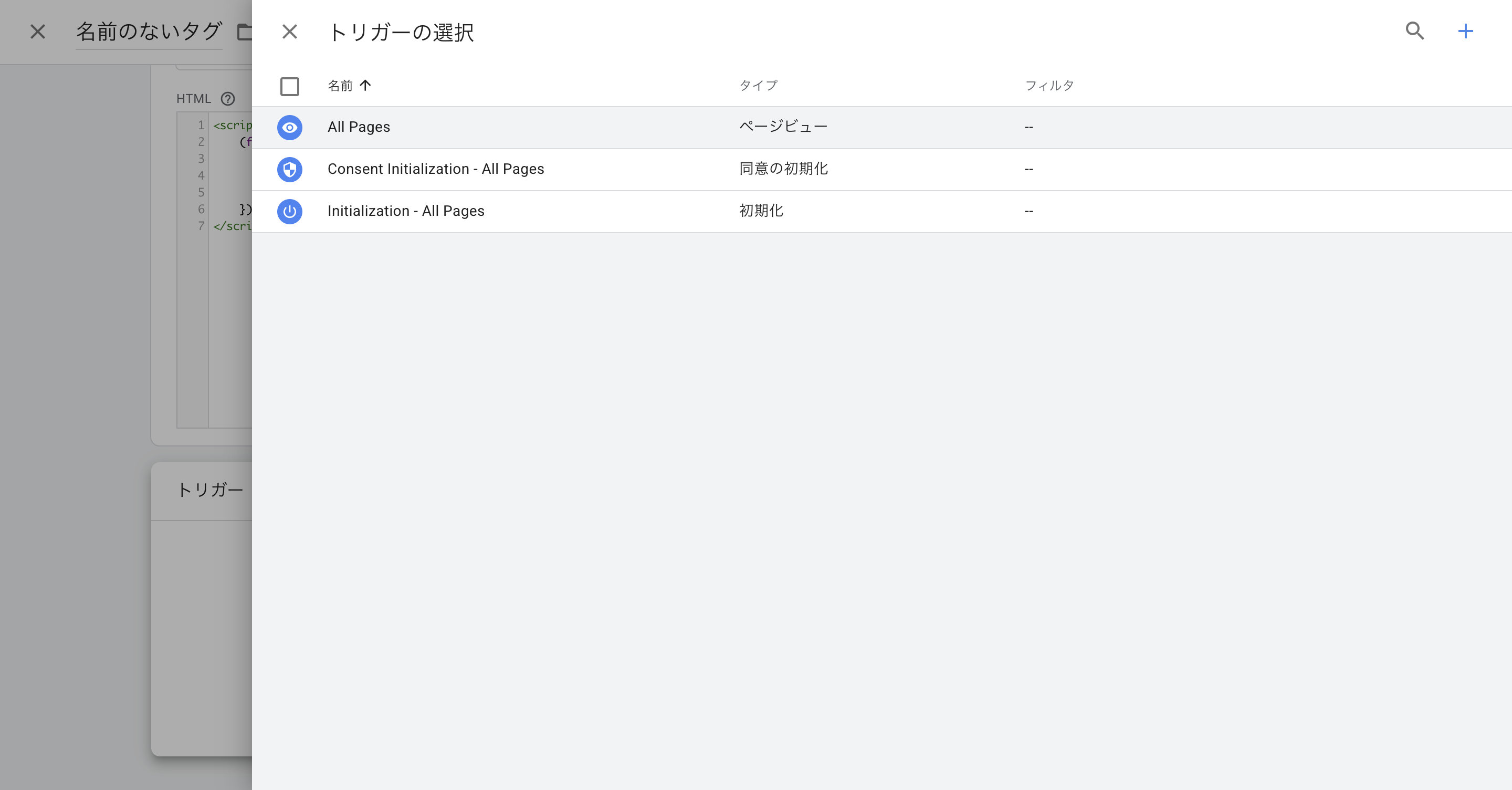Click the ページビュー type cell
Viewport: 1512px width, 790px height.
coord(783,127)
